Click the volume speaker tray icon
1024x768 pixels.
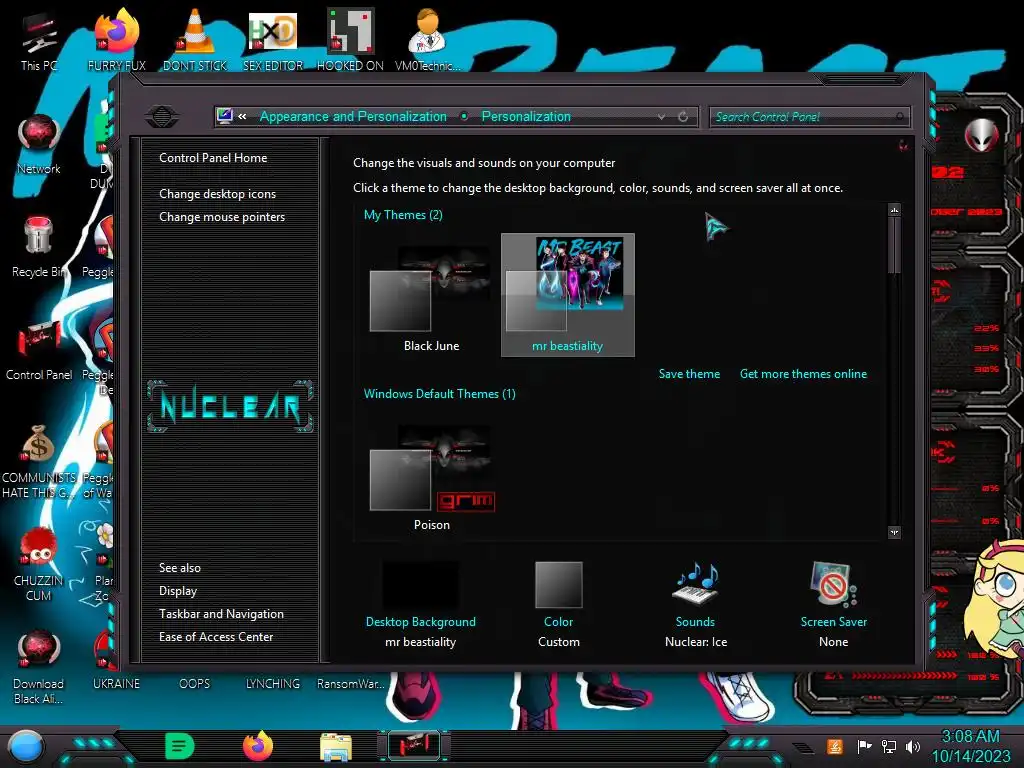913,746
